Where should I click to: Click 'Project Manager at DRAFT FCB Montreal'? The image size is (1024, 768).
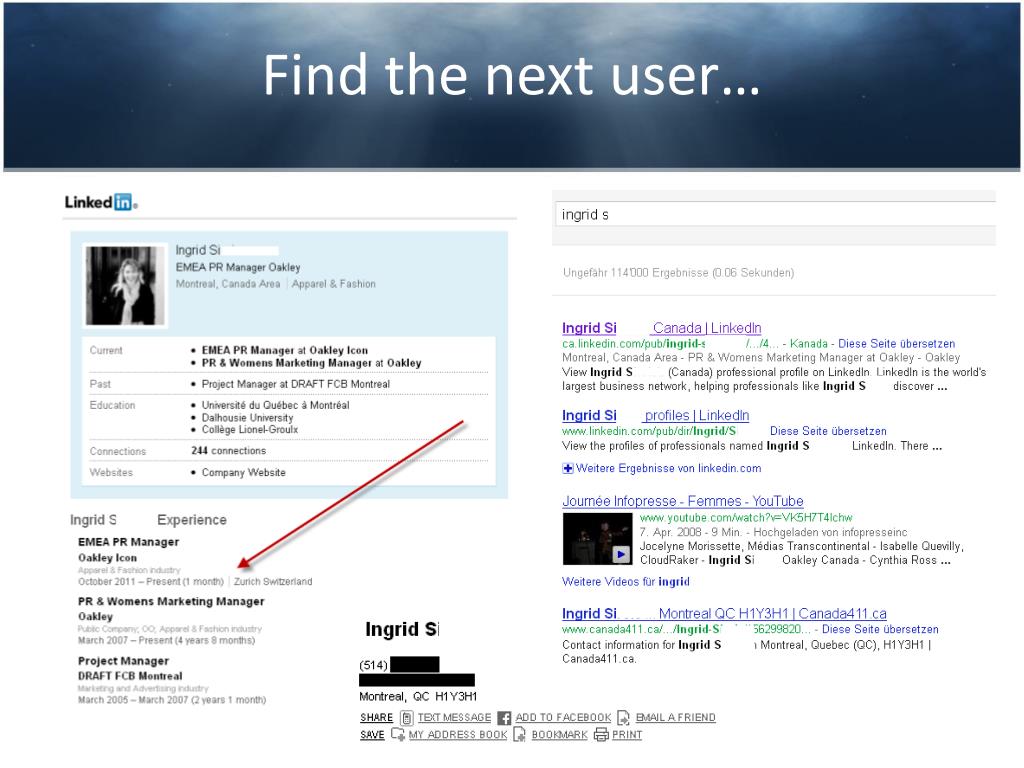pyautogui.click(x=296, y=384)
